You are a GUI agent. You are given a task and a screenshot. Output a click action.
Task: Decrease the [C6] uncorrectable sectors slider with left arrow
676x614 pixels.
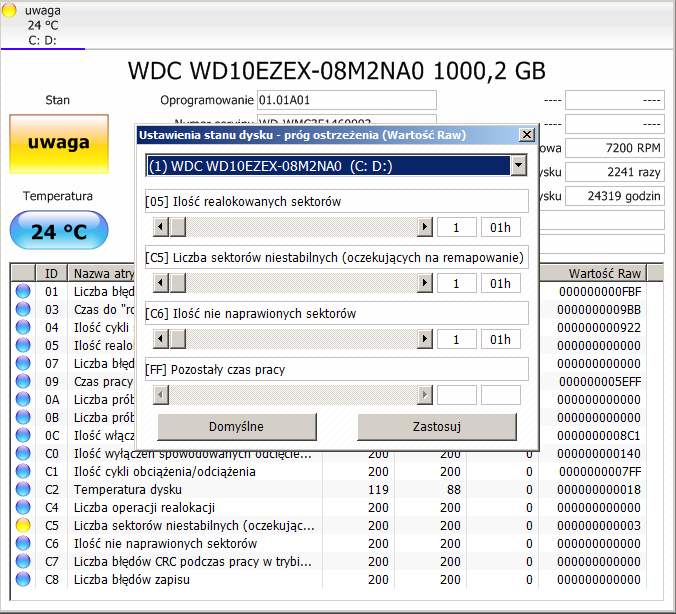click(161, 339)
